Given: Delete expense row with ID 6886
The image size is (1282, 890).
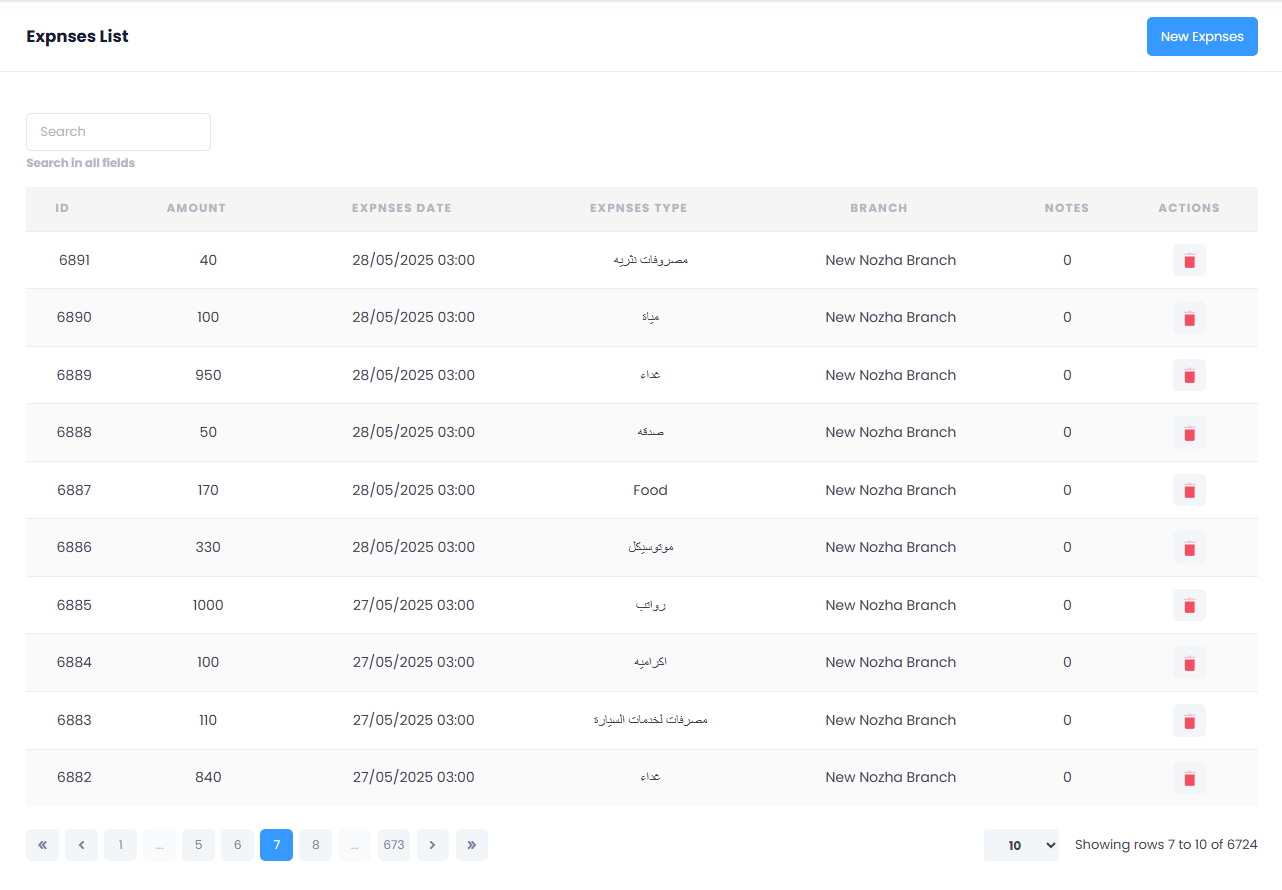Looking at the screenshot, I should coord(1189,548).
